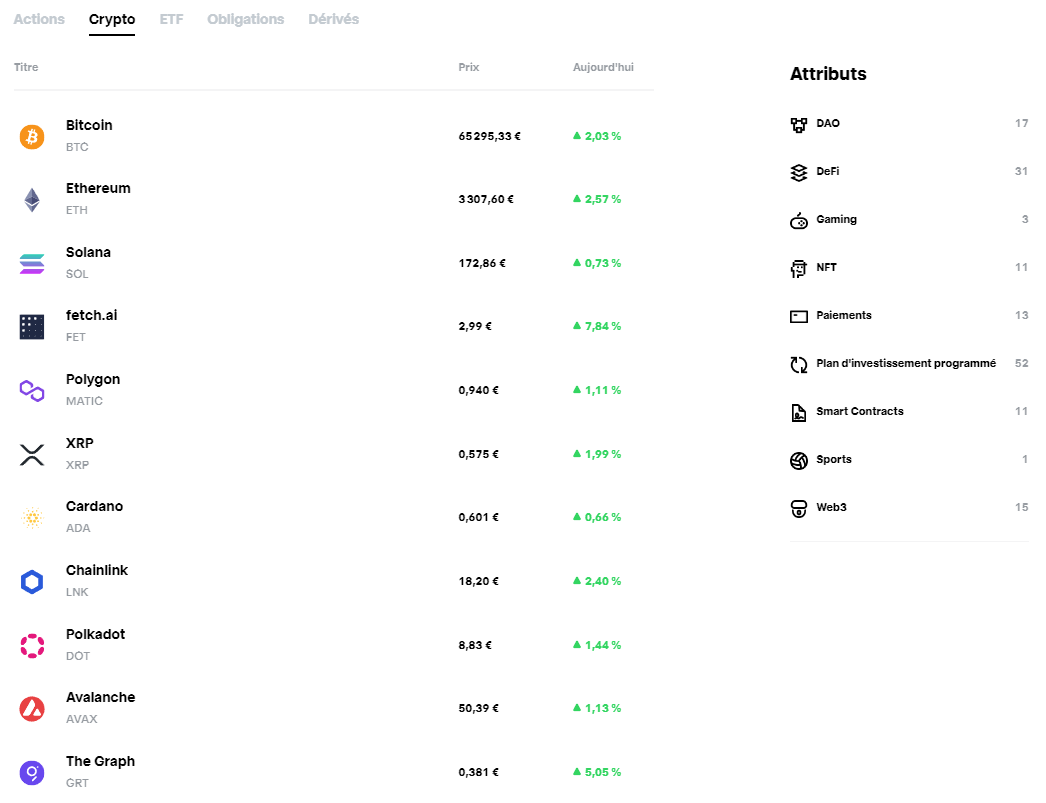Viewport: 1046px width, 803px height.
Task: Click Ethereum price 3 307,60 €
Action: click(x=486, y=199)
